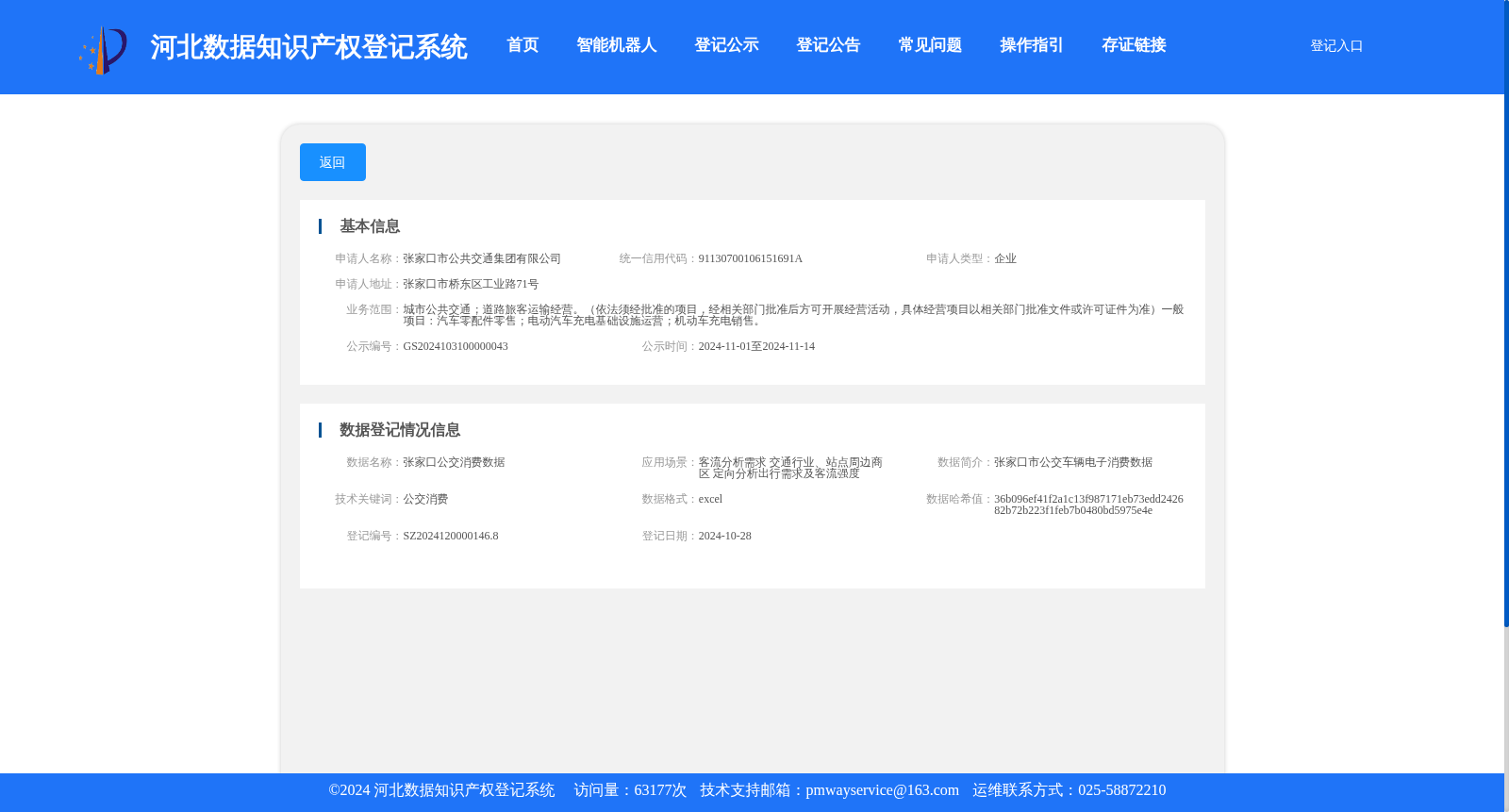The width and height of the screenshot is (1509, 812).
Task: Select the applicant name 张家口市公共交通集团有限公司
Action: click(482, 258)
